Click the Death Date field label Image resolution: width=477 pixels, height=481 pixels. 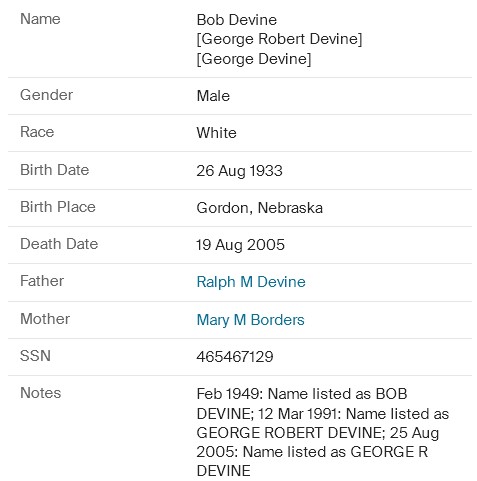point(59,244)
